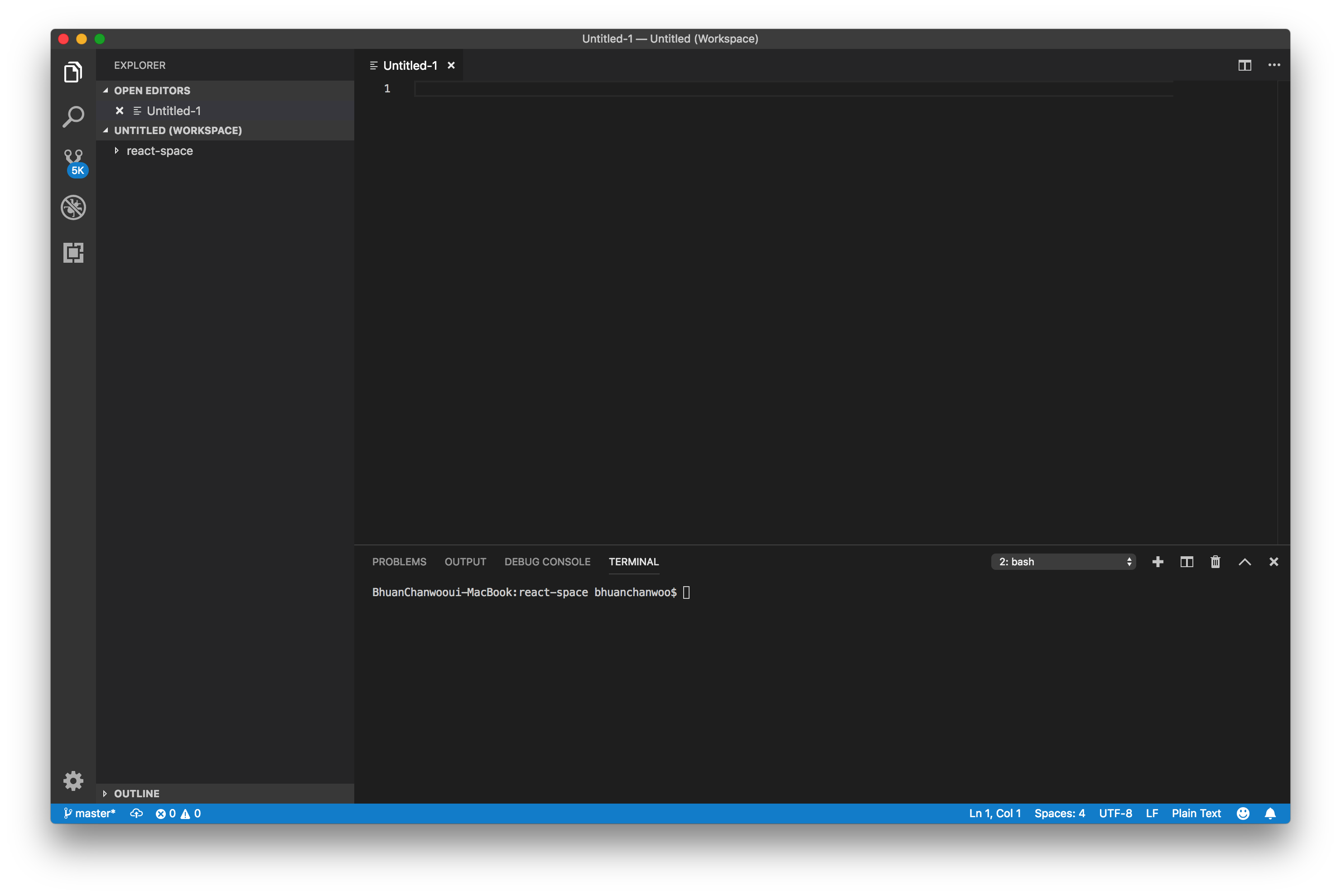
Task: Split the terminal pane
Action: [x=1186, y=562]
